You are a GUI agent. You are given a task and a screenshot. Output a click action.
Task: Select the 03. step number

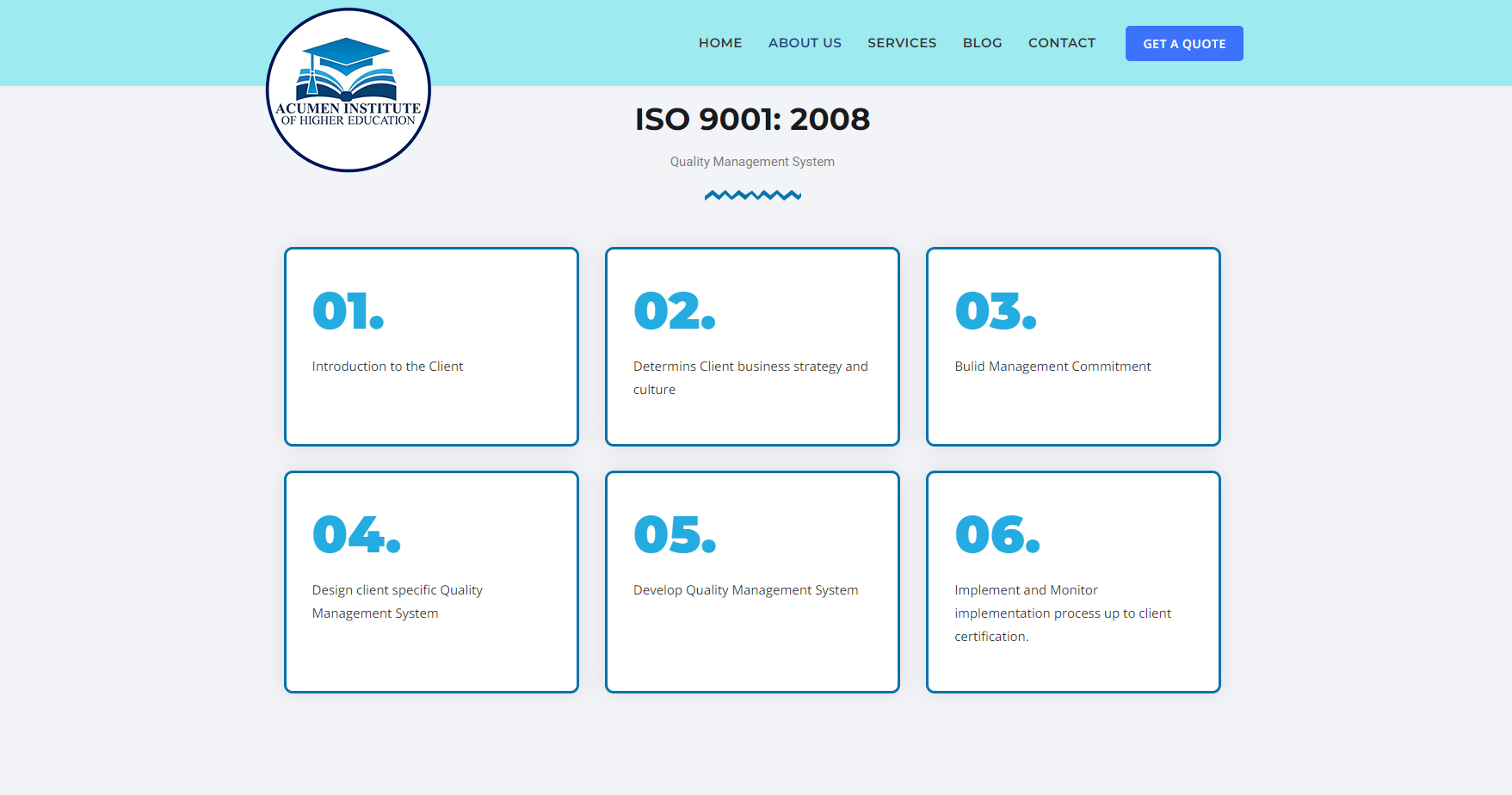tap(995, 311)
